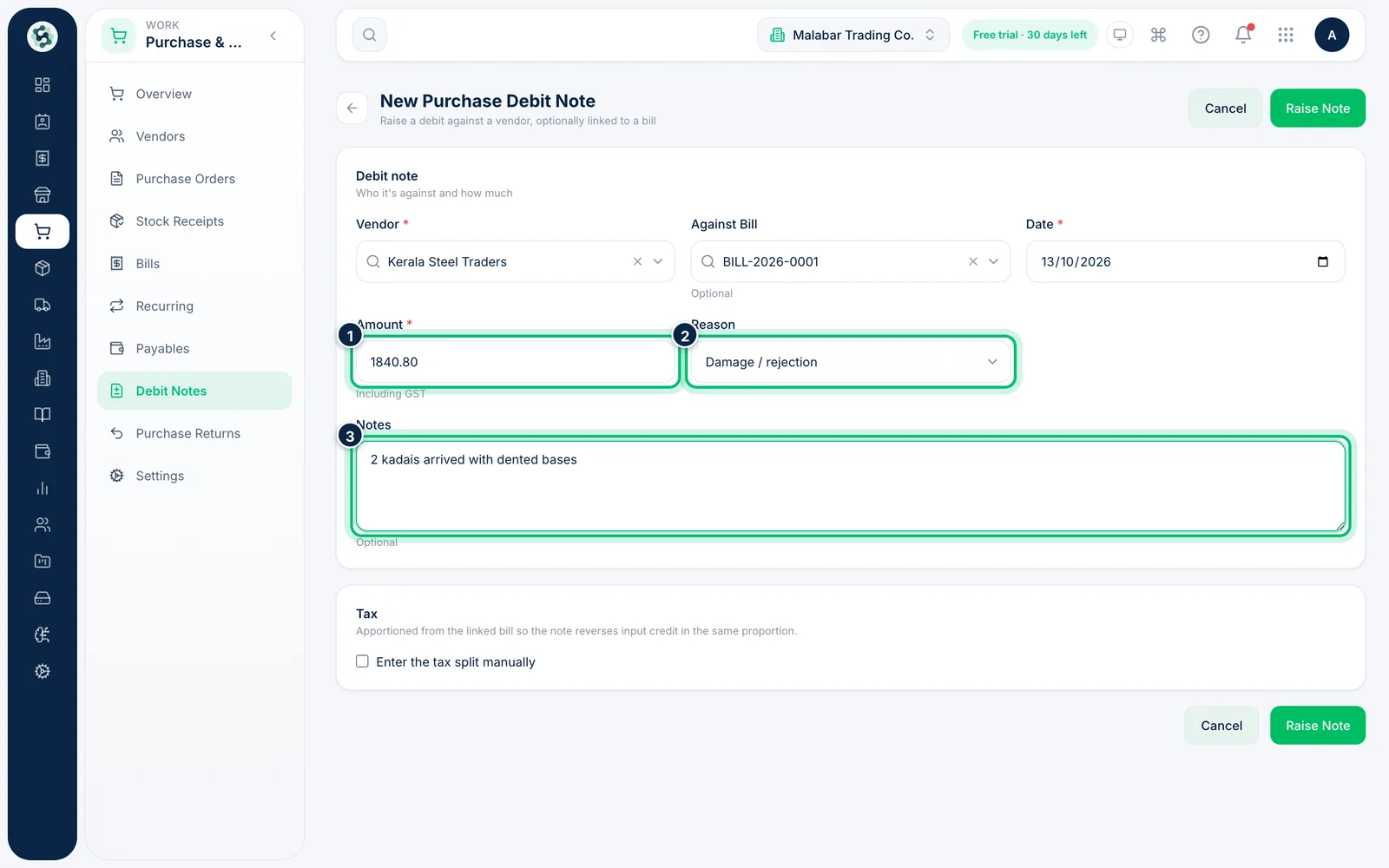Open Bills in the sidebar

coord(194,264)
